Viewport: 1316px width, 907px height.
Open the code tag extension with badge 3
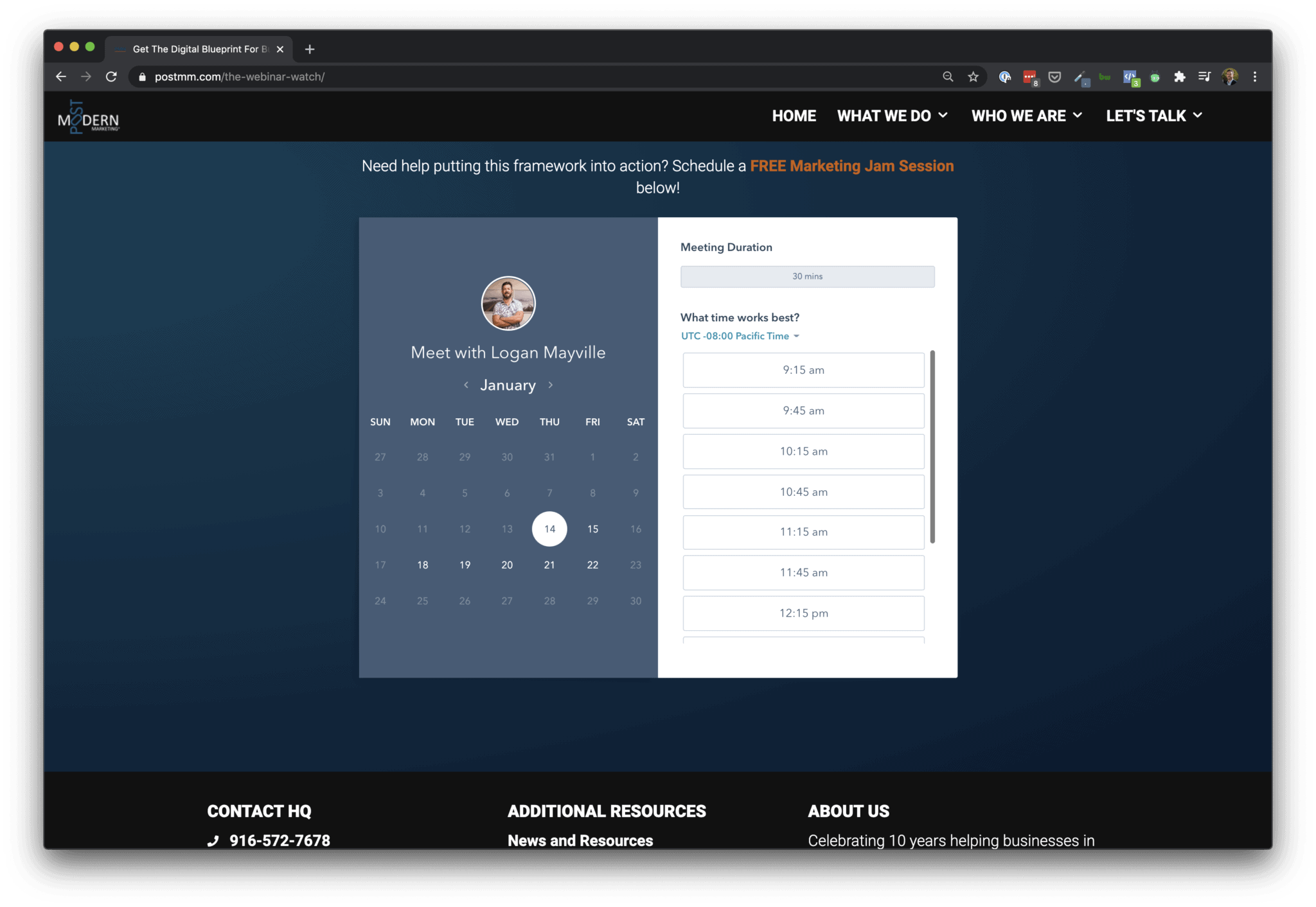coord(1130,78)
